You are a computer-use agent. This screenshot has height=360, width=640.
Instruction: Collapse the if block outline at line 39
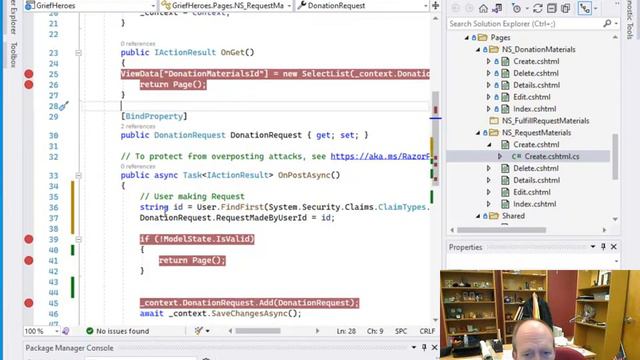click(78, 239)
